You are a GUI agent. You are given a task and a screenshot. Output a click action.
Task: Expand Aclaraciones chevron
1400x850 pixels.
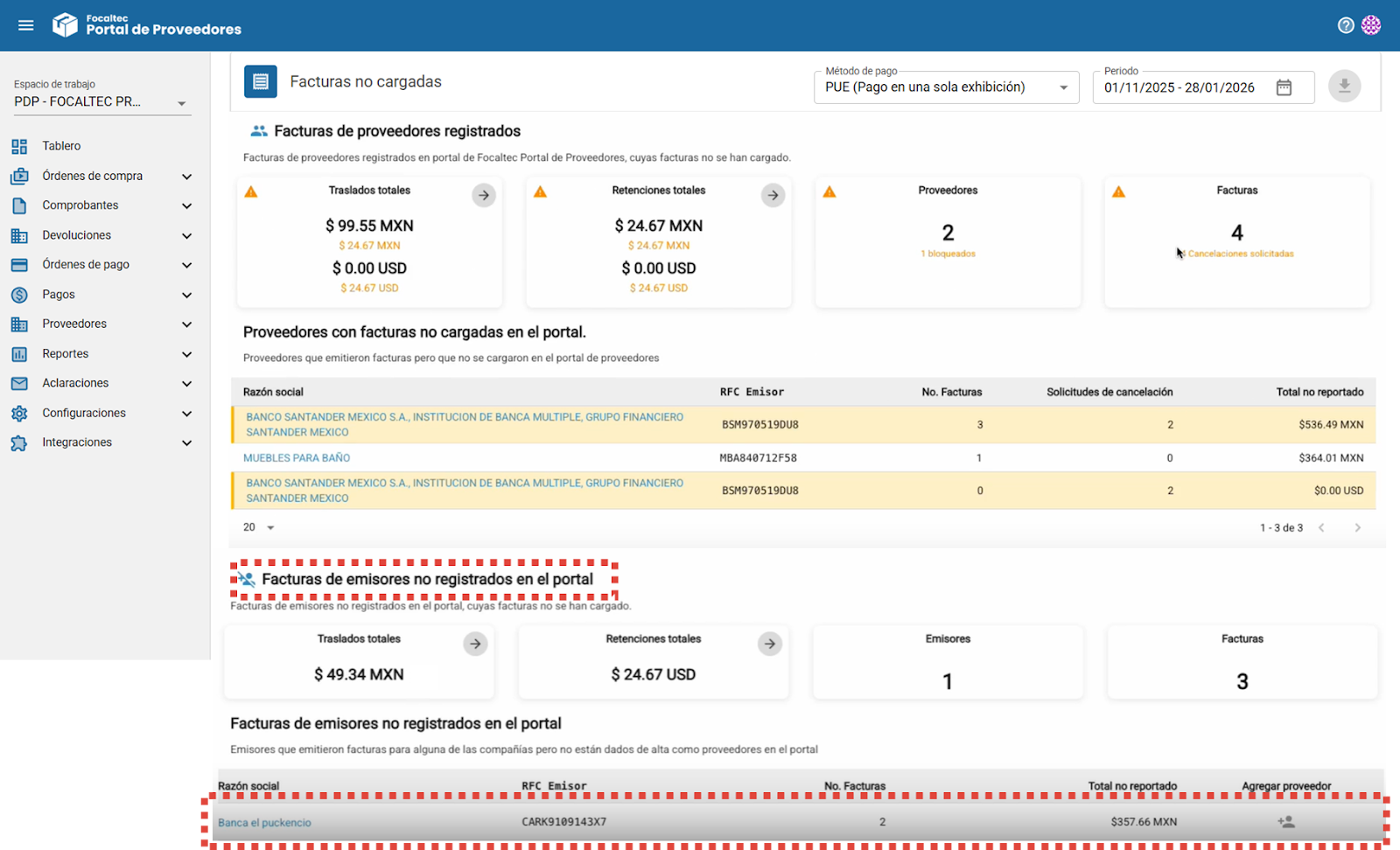(x=186, y=384)
